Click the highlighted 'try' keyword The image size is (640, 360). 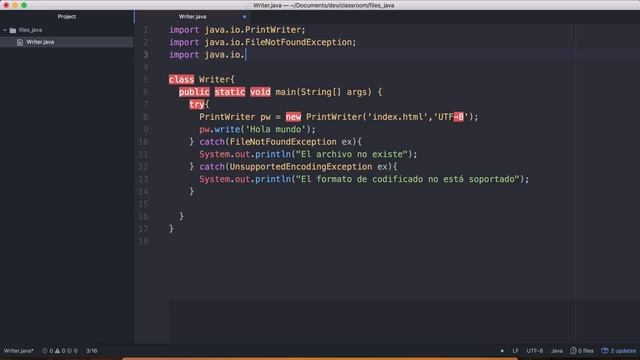[x=196, y=104]
